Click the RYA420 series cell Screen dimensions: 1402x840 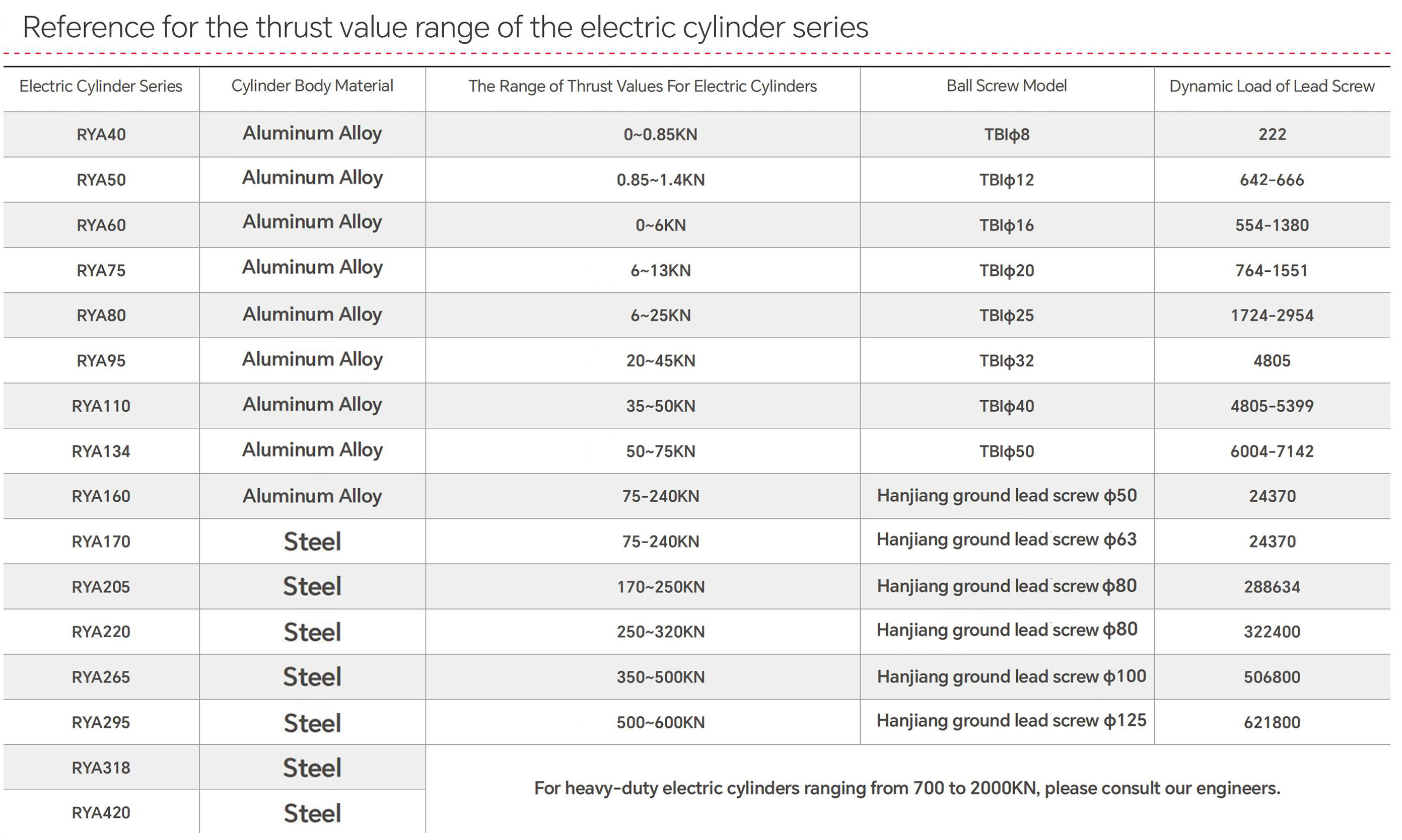pyautogui.click(x=101, y=813)
